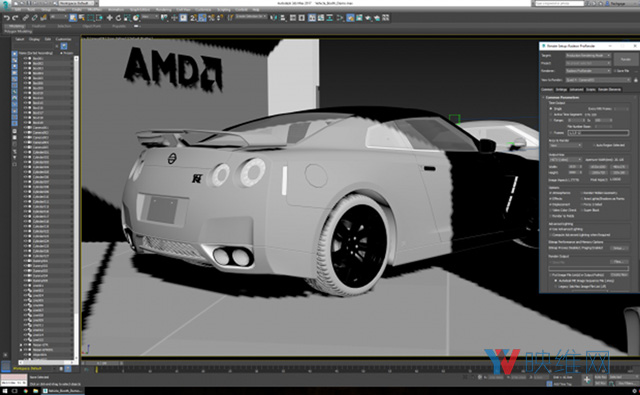Click the big Render button
Image resolution: width=640 pixels, height=395 pixels.
coord(625,59)
